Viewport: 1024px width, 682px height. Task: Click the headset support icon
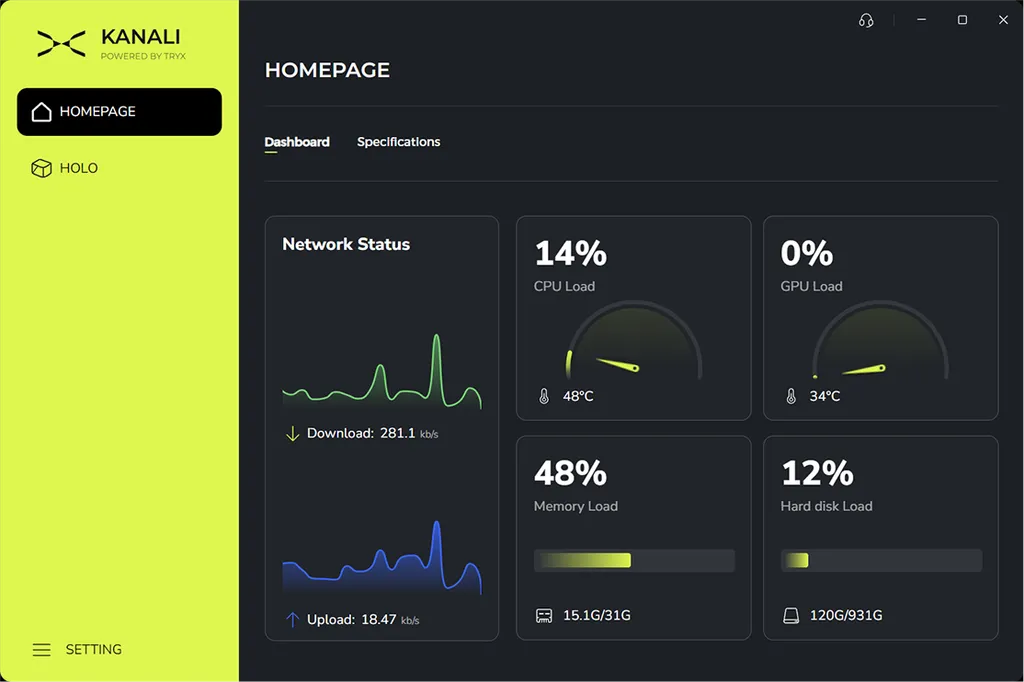click(866, 20)
